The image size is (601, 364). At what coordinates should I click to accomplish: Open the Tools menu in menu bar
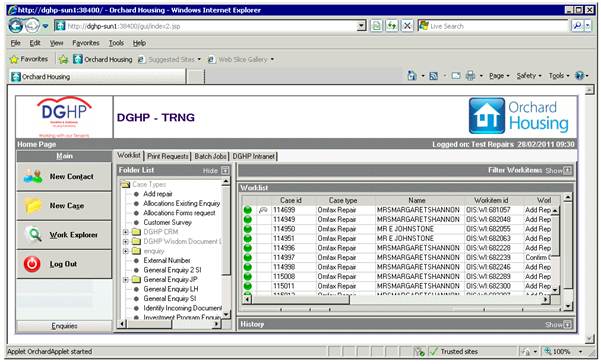(x=116, y=43)
